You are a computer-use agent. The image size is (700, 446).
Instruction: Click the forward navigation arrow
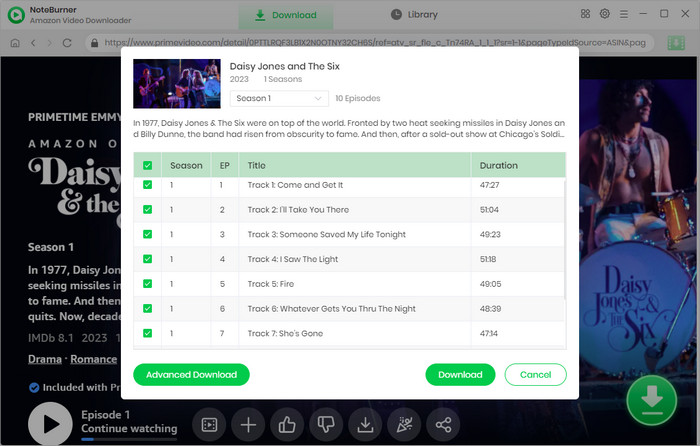point(50,43)
